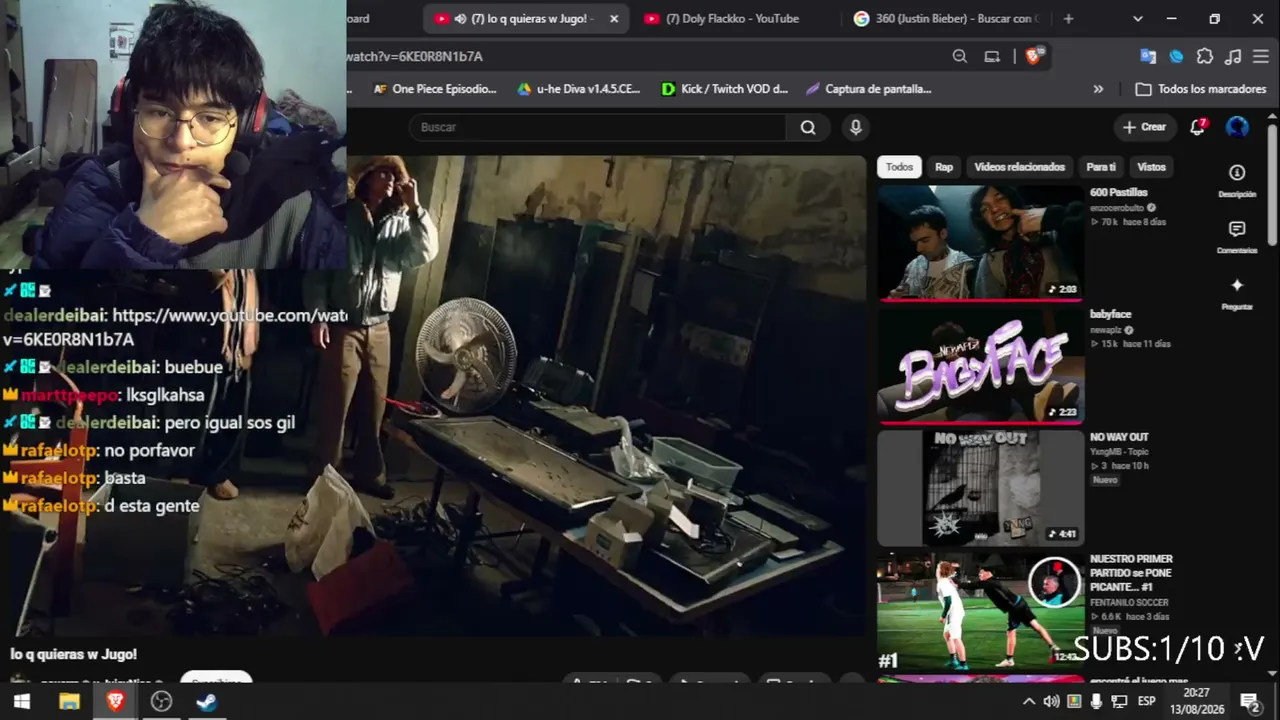1280x720 pixels.
Task: Select the 'Videos relacionados' chip
Action: point(1019,167)
